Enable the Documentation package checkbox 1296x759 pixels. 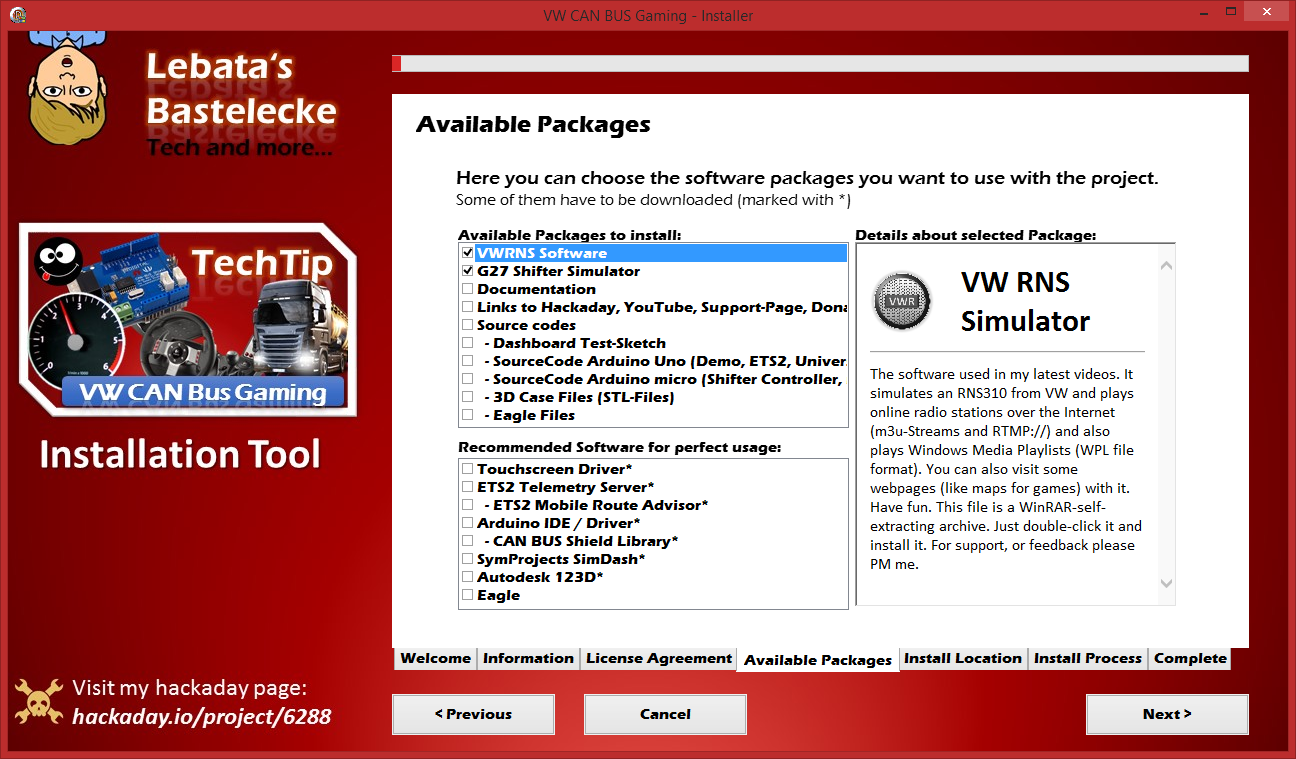coord(467,289)
